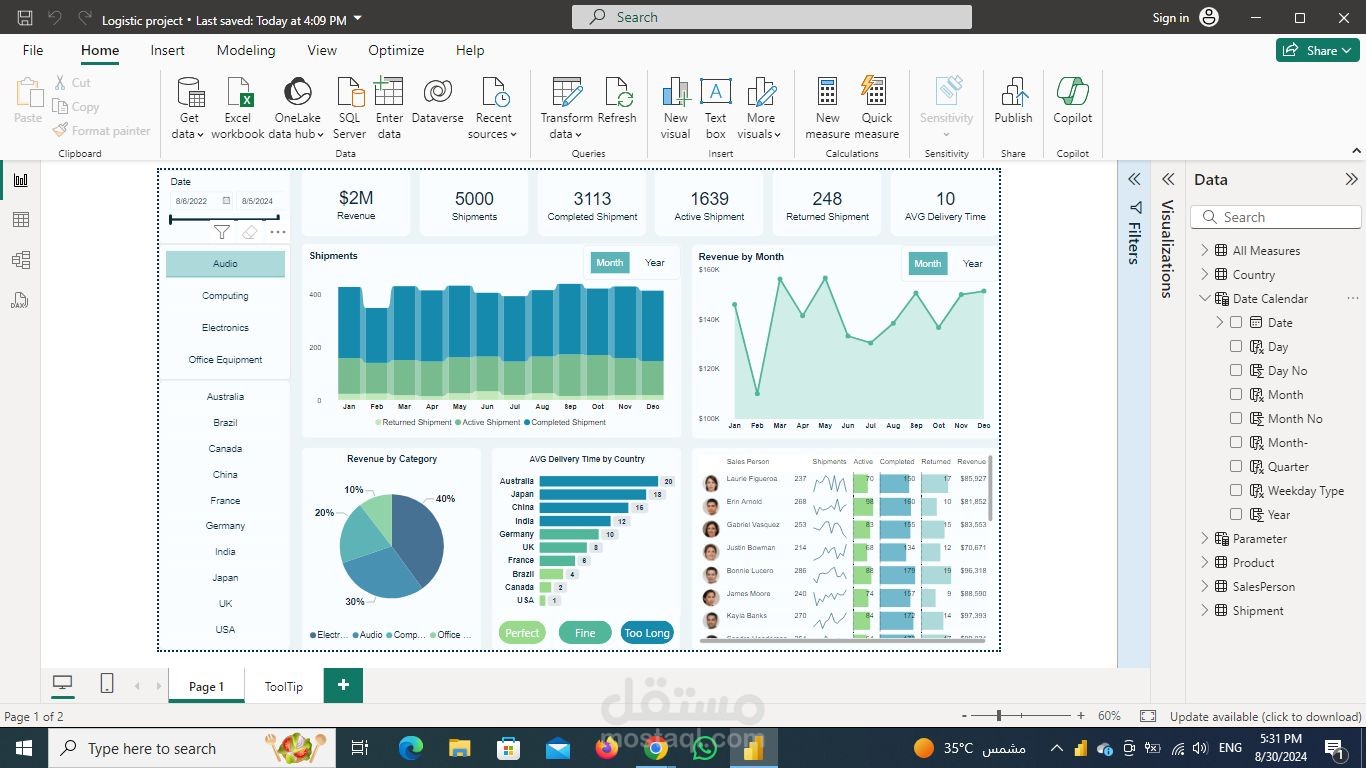Expand the SalesPerson table

(1205, 586)
